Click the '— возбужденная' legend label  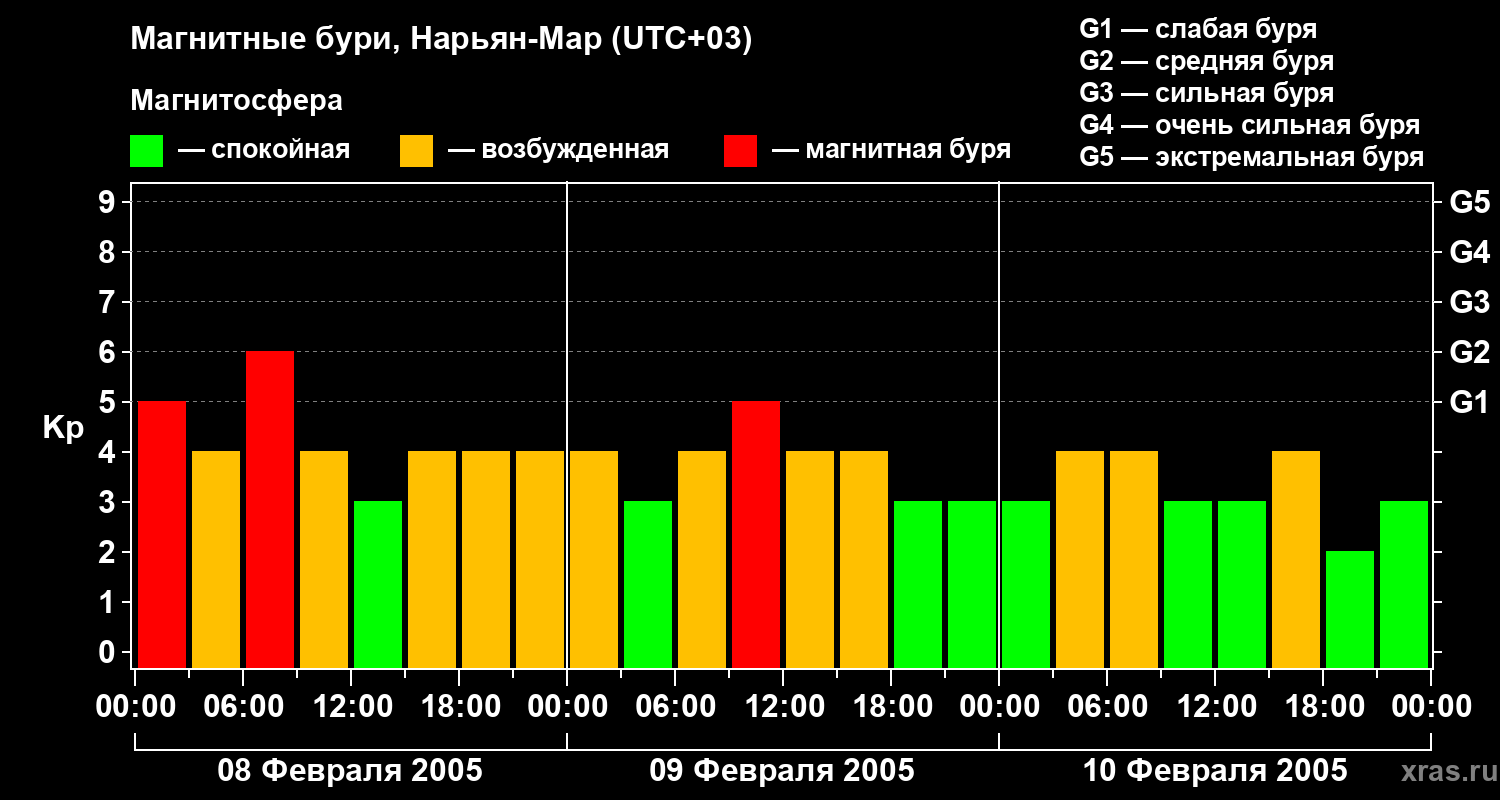pyautogui.click(x=558, y=150)
